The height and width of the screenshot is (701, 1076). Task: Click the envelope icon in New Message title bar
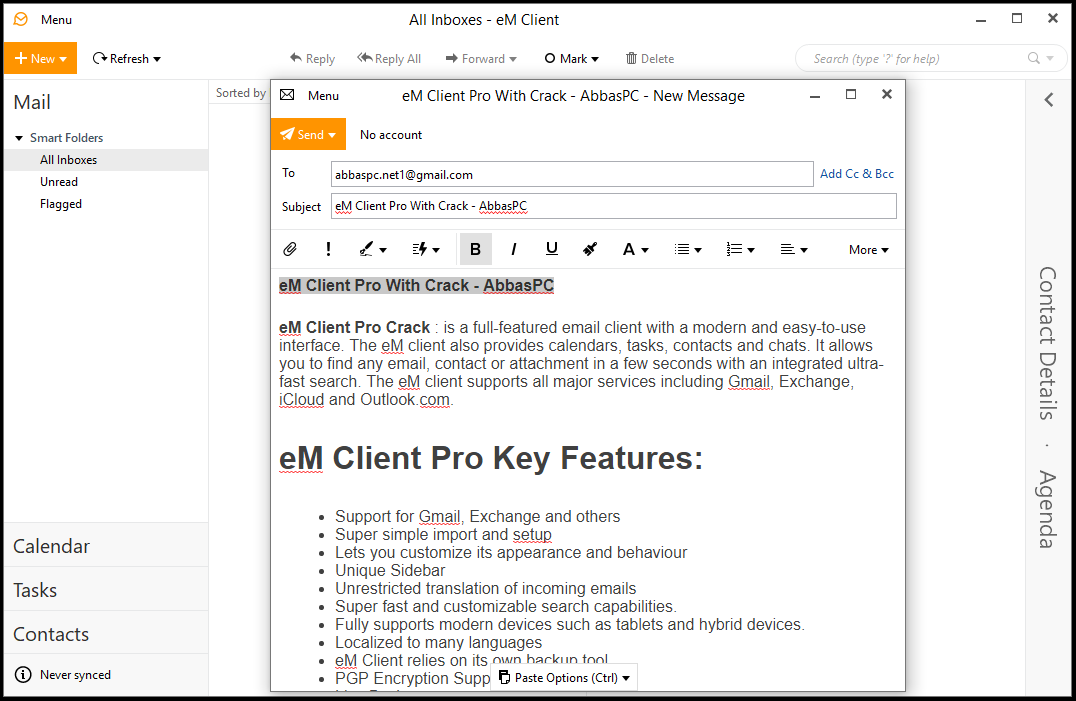click(x=288, y=95)
